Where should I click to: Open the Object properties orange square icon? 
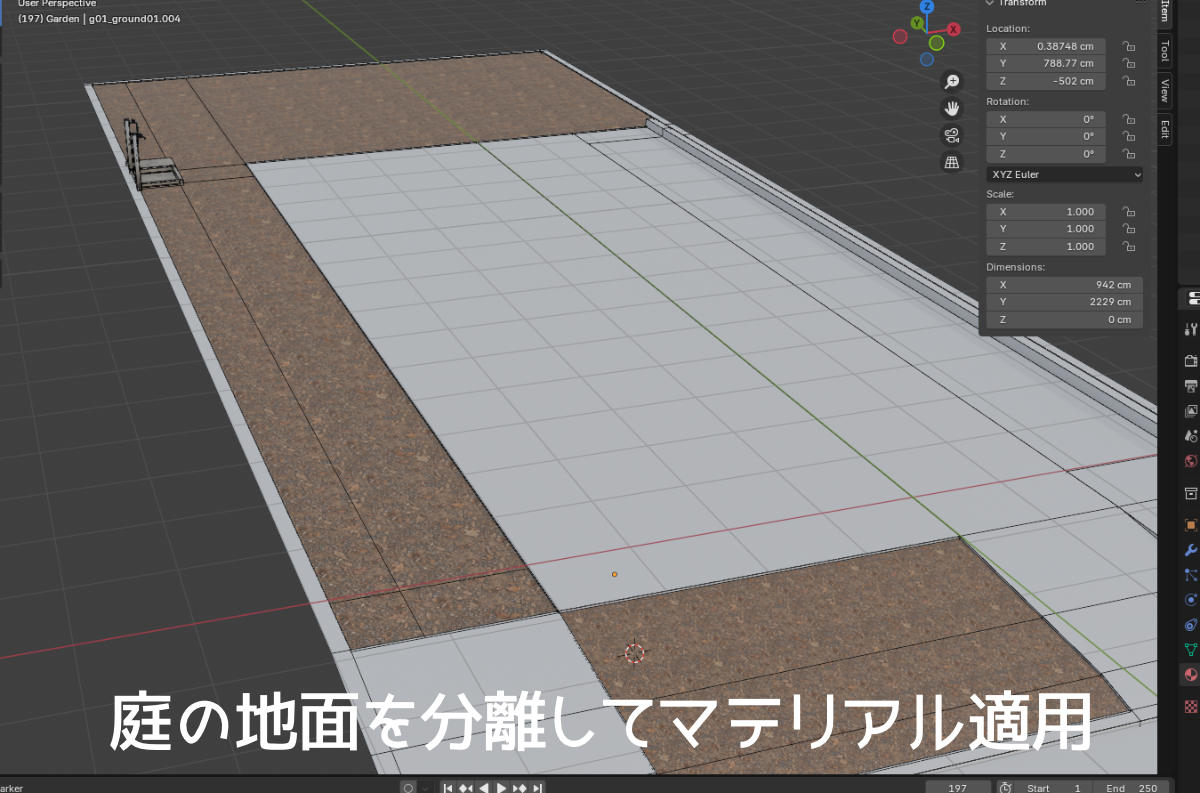(x=1190, y=524)
